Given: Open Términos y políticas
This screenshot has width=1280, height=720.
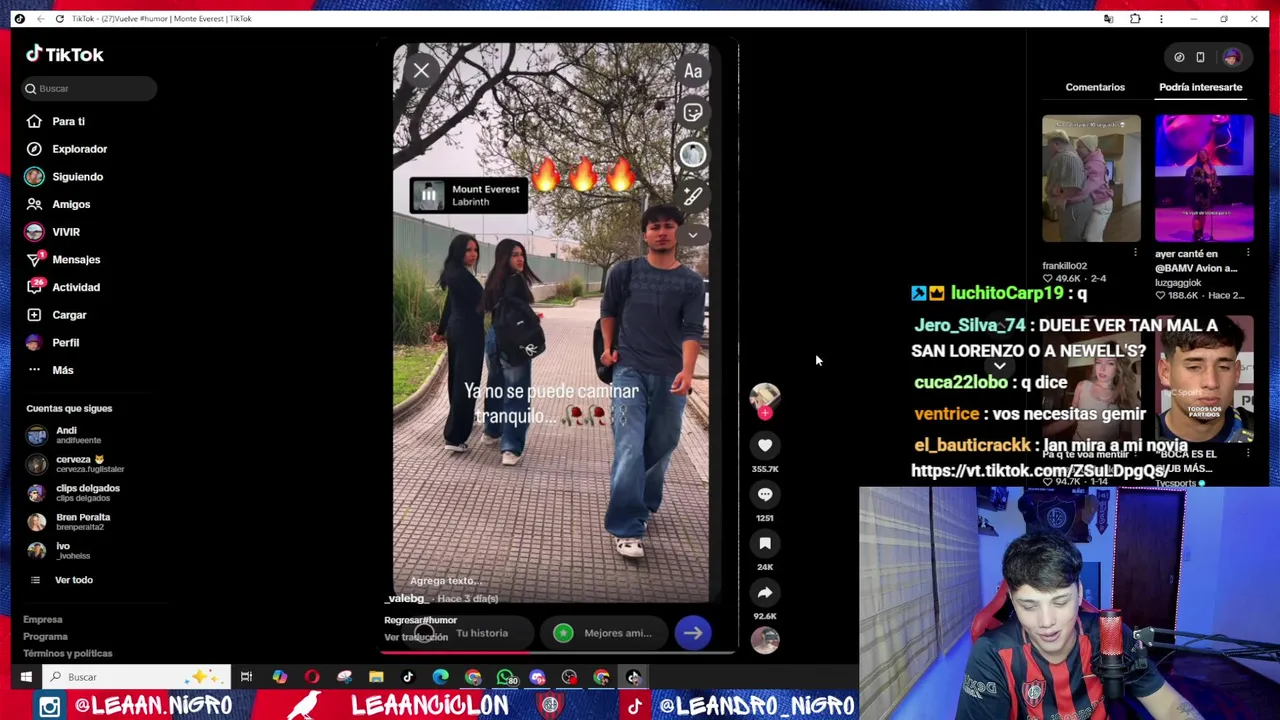Looking at the screenshot, I should coord(68,654).
